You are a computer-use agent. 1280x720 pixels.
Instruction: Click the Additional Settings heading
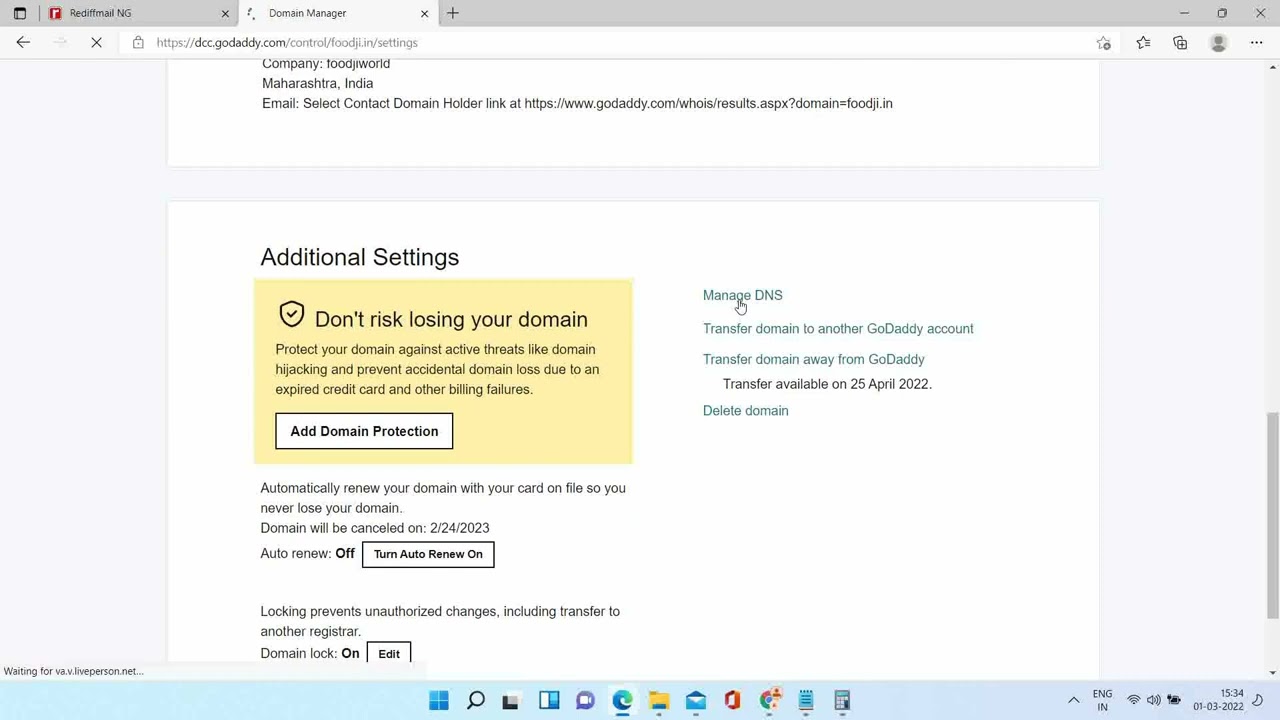[x=360, y=257]
